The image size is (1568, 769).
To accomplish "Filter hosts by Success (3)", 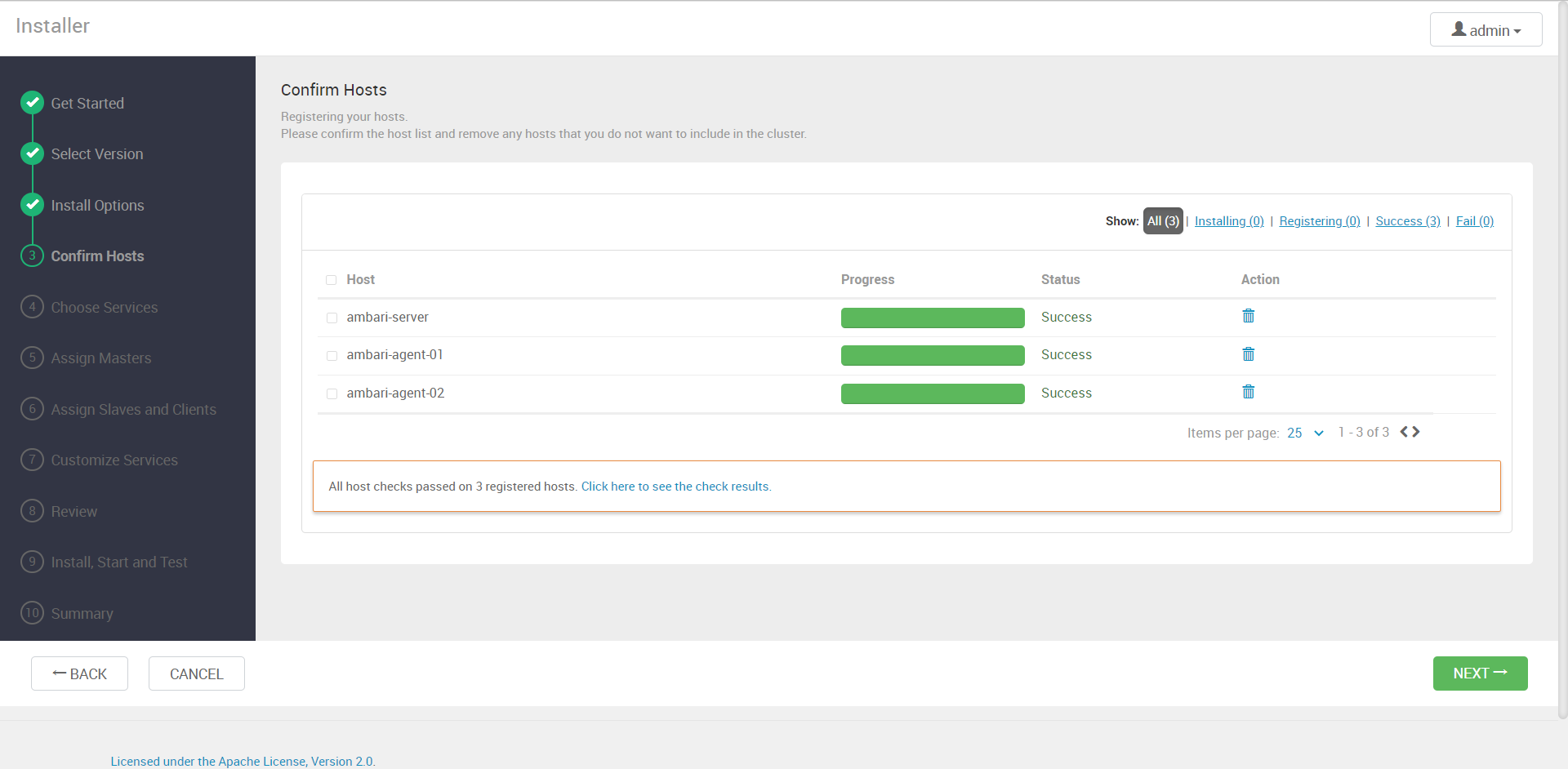I will tap(1408, 220).
